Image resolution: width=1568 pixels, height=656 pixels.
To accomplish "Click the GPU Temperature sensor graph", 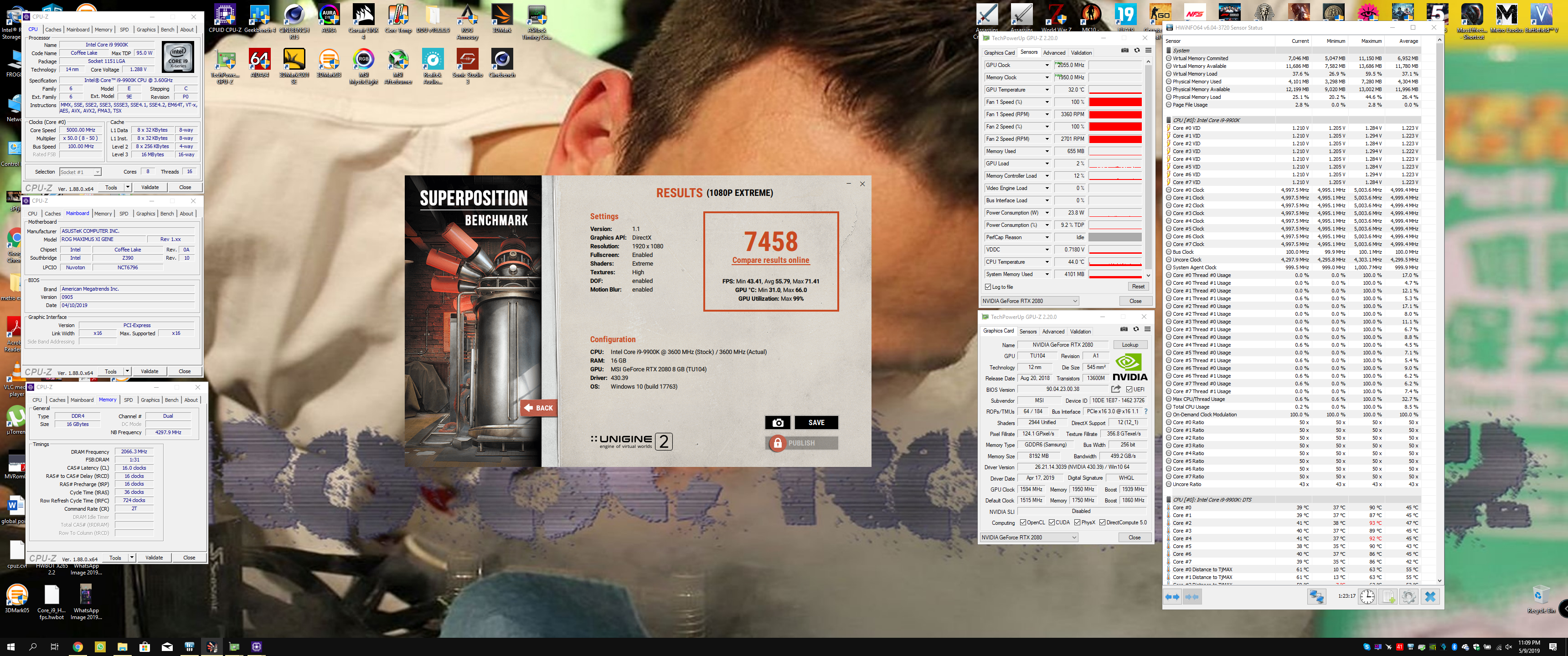I will click(x=1115, y=89).
